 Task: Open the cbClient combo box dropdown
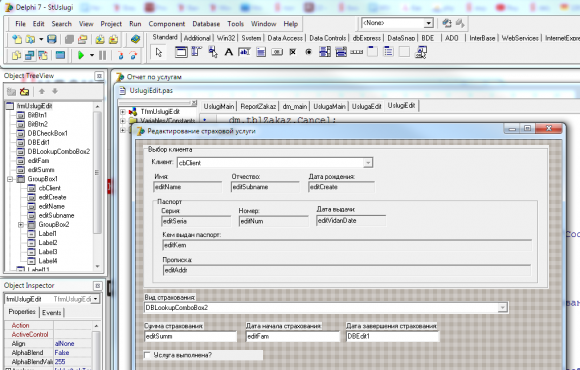(368, 163)
